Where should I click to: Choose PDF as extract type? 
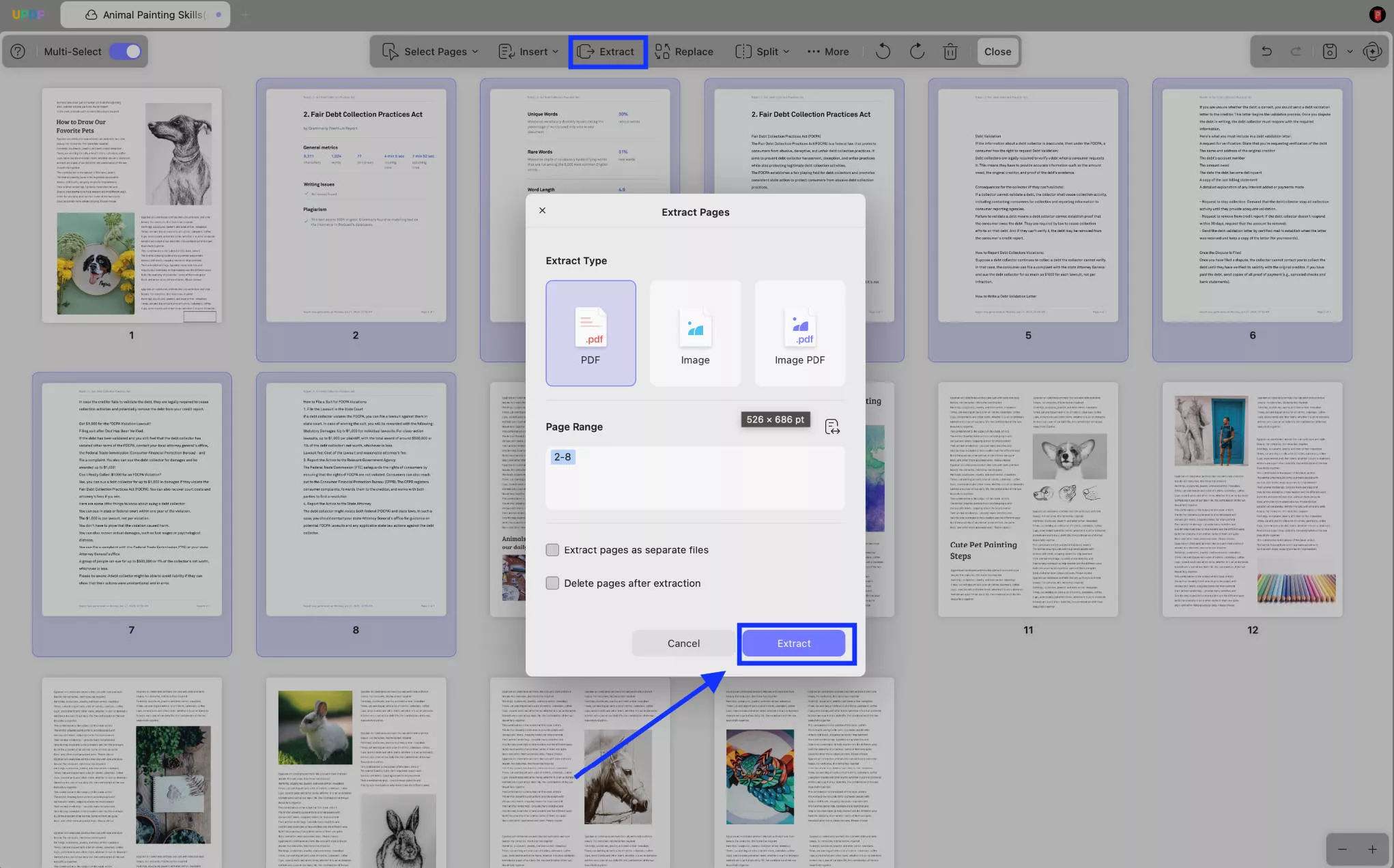point(591,333)
